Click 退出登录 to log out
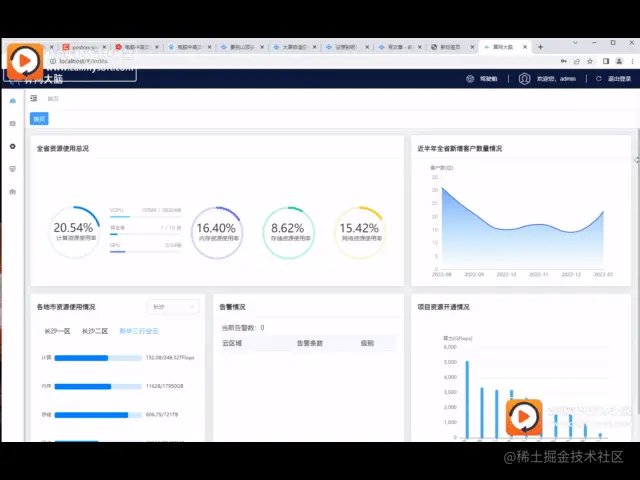Image resolution: width=640 pixels, height=480 pixels. (x=619, y=79)
